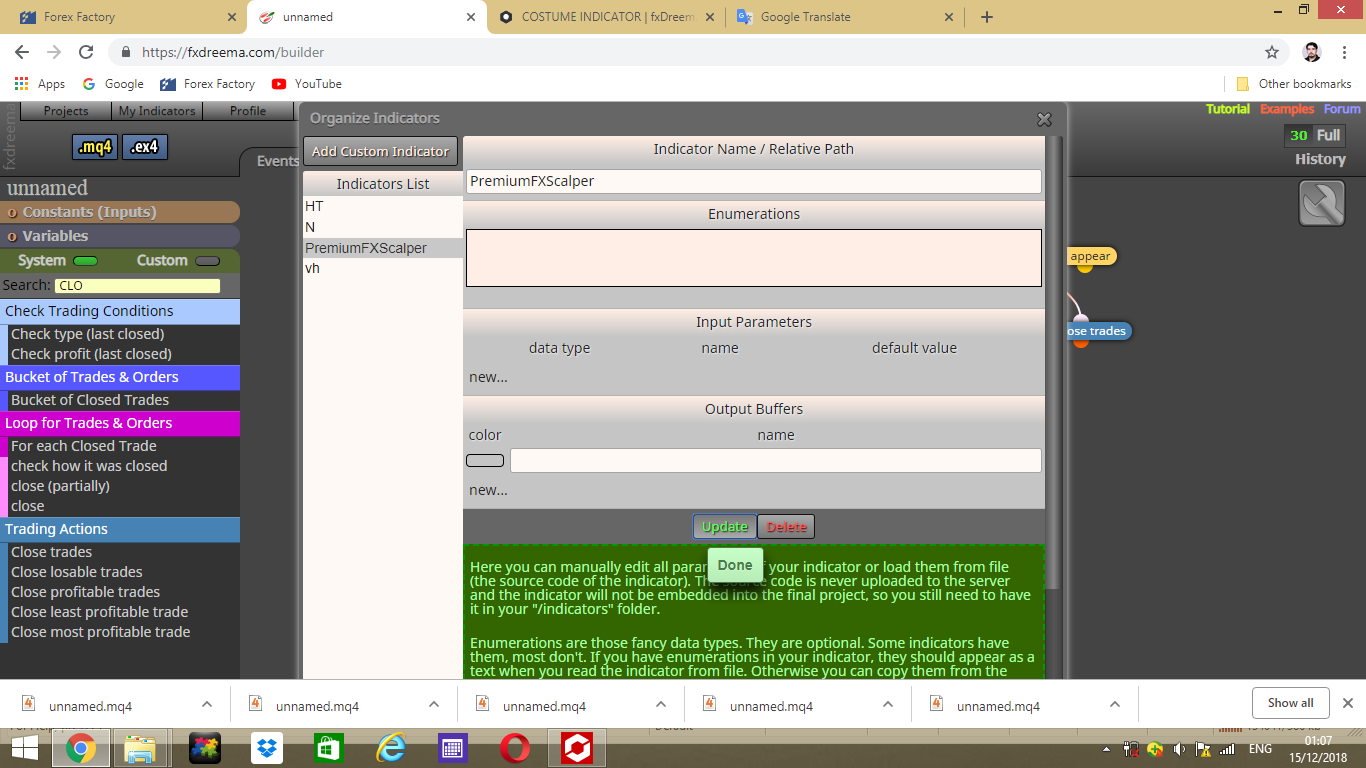Open the Google bookmark
Image resolution: width=1366 pixels, height=768 pixels.
tap(113, 84)
